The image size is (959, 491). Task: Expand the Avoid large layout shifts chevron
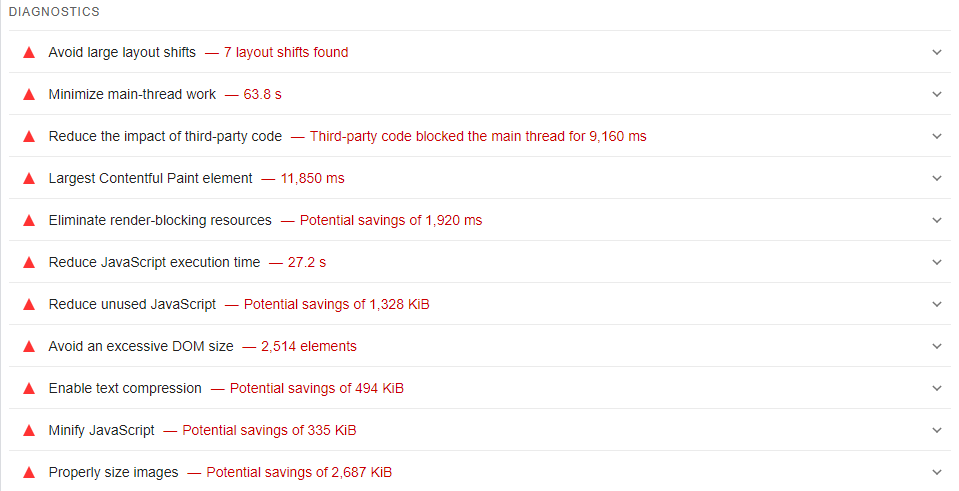(x=937, y=52)
